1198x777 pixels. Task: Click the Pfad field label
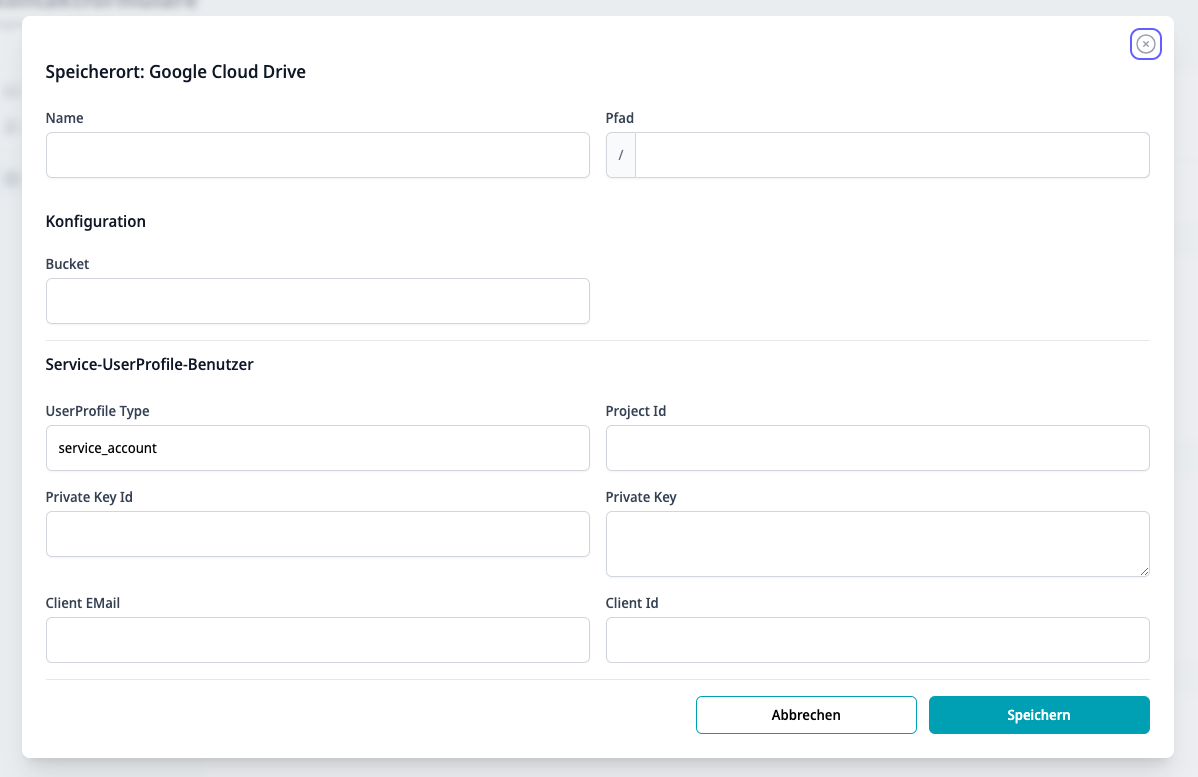[620, 118]
